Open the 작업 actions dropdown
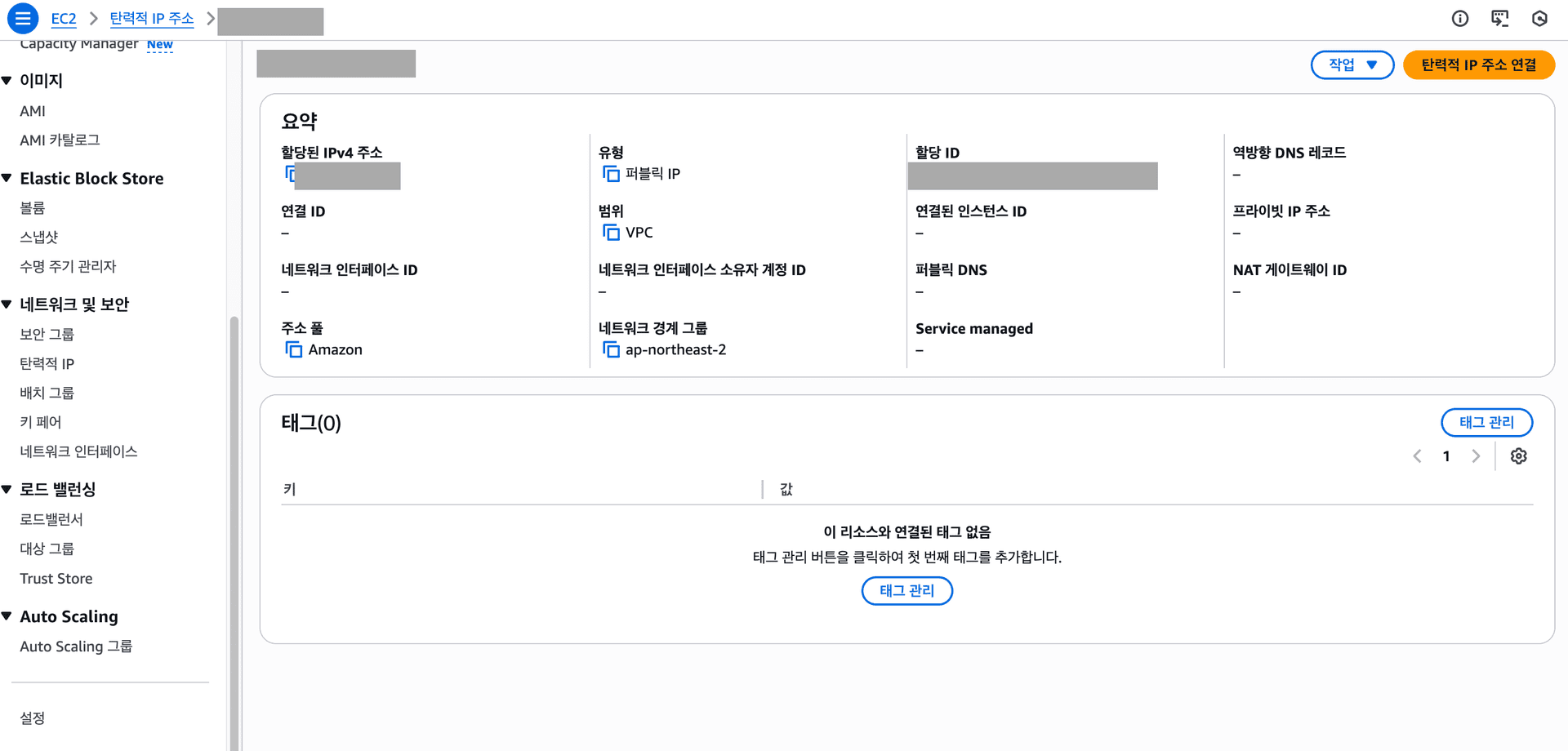1568x751 pixels. (1352, 64)
